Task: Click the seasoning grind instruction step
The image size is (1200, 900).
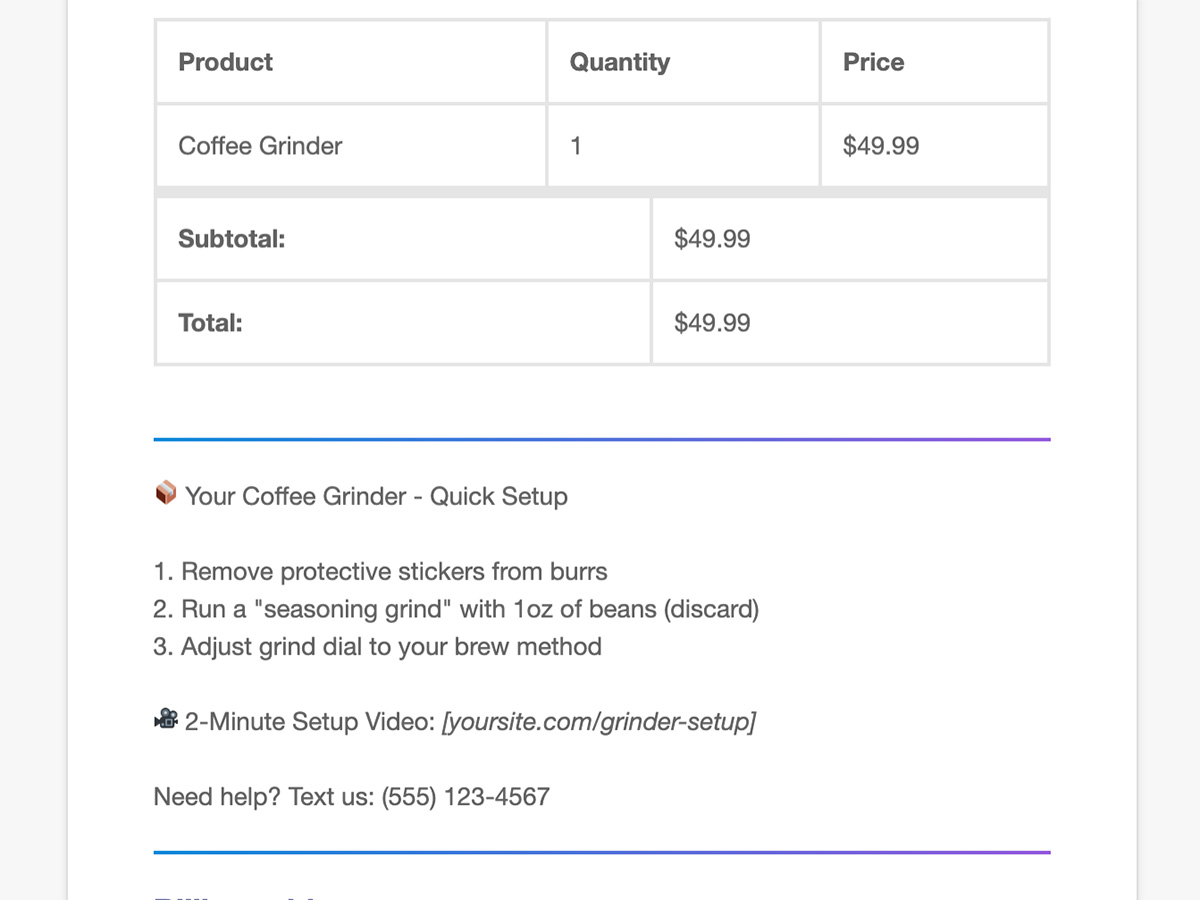Action: pyautogui.click(x=456, y=609)
